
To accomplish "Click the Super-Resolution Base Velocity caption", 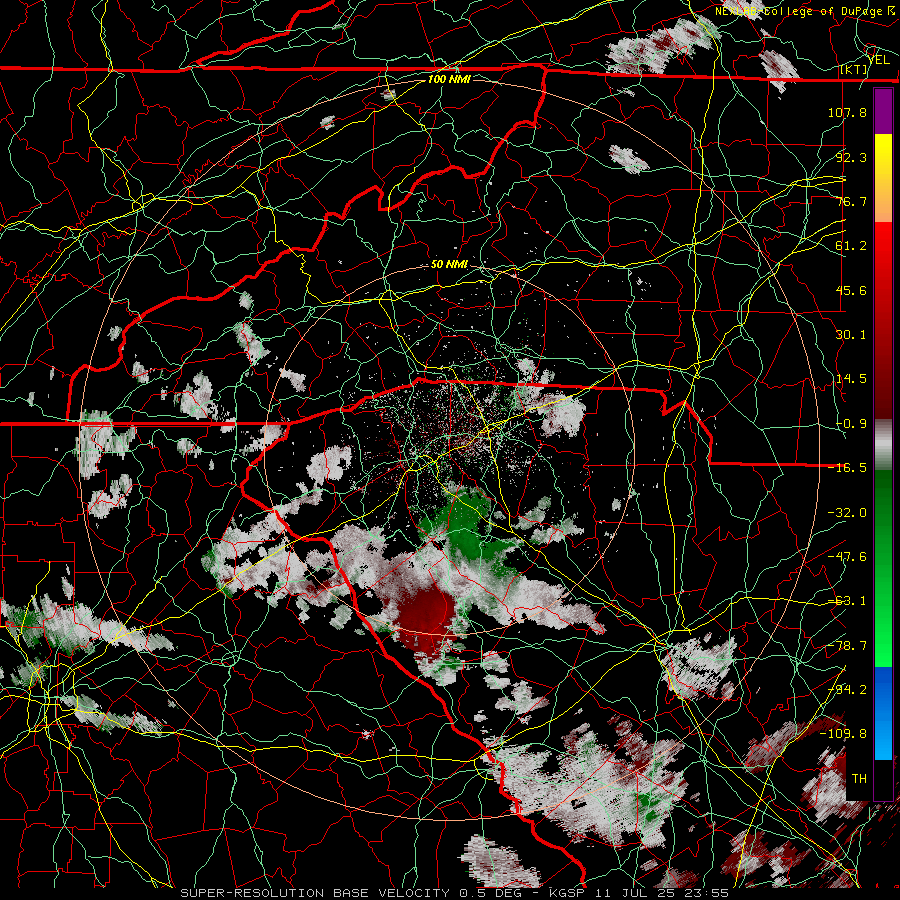I will click(455, 893).
